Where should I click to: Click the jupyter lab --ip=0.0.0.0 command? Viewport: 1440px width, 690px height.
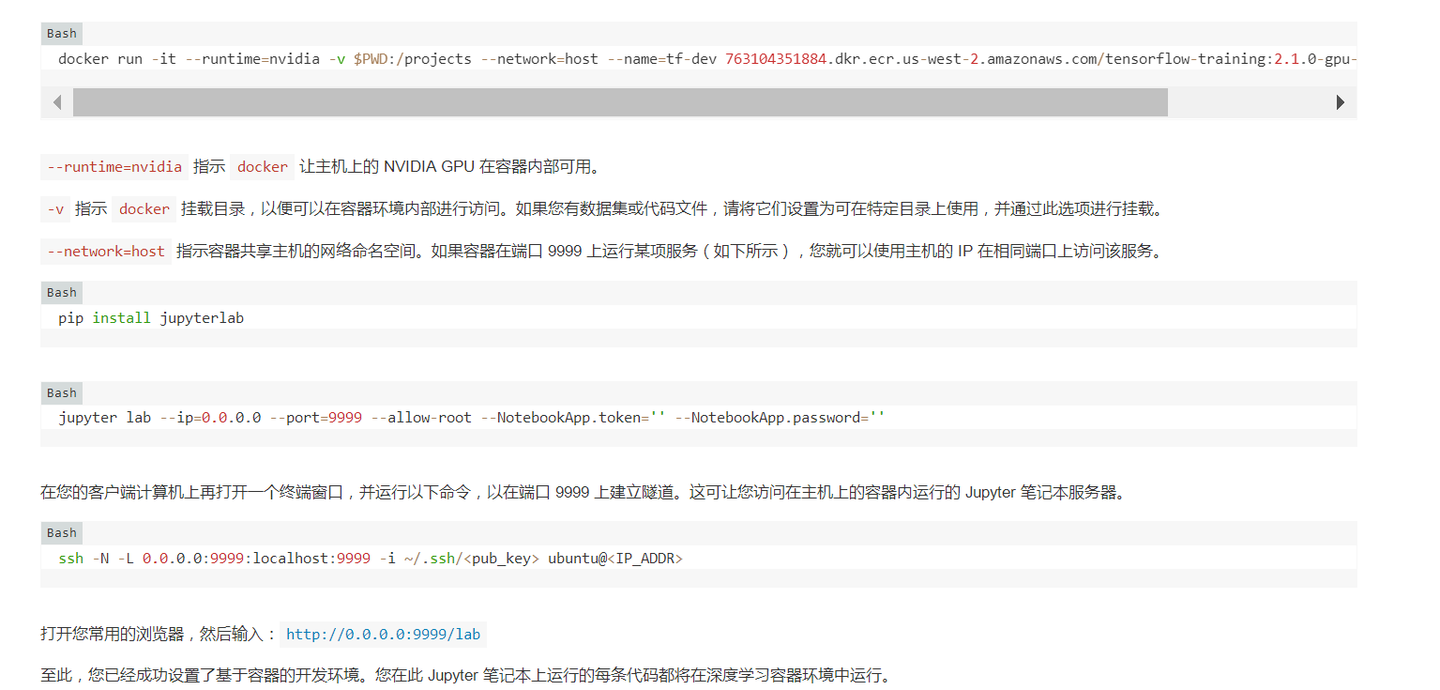[472, 418]
